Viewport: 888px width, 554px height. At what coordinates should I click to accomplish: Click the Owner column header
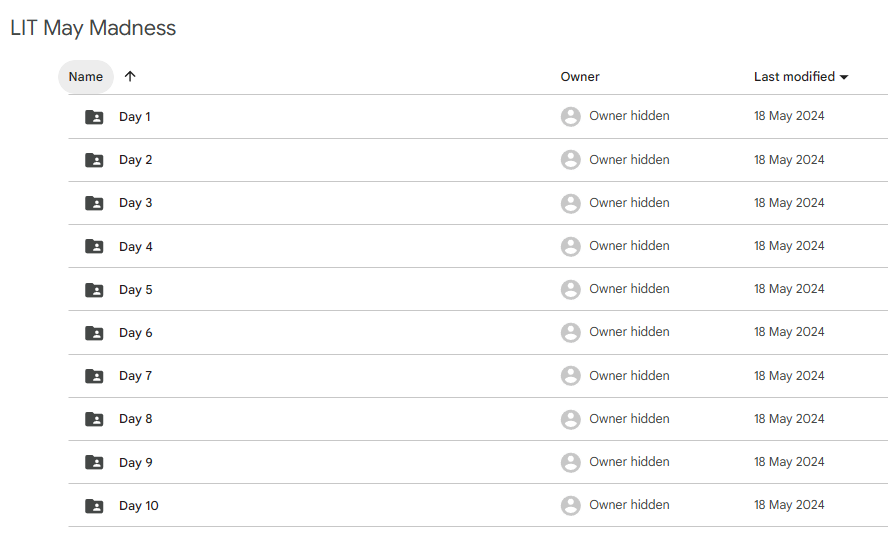pos(580,77)
